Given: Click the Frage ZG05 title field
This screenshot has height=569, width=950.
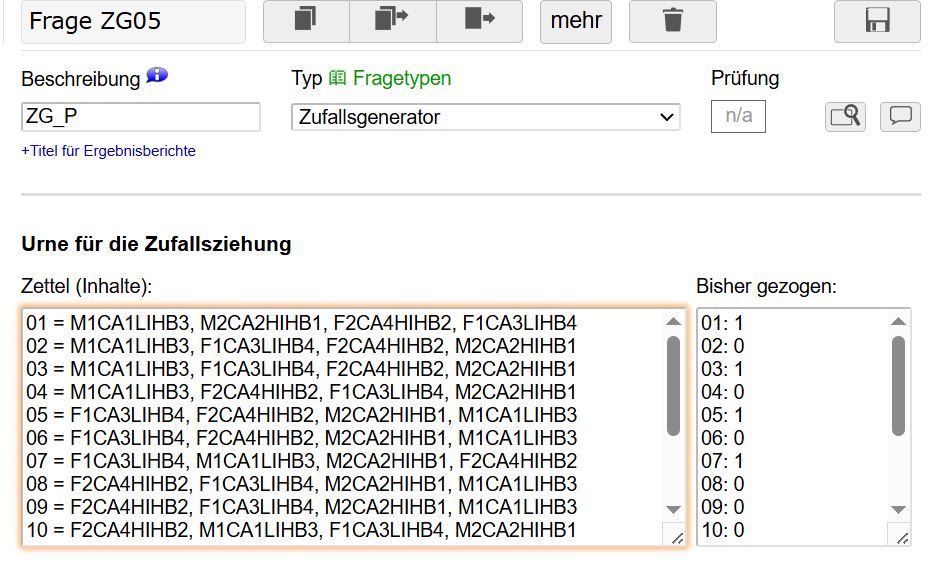Looking at the screenshot, I should 133,21.
